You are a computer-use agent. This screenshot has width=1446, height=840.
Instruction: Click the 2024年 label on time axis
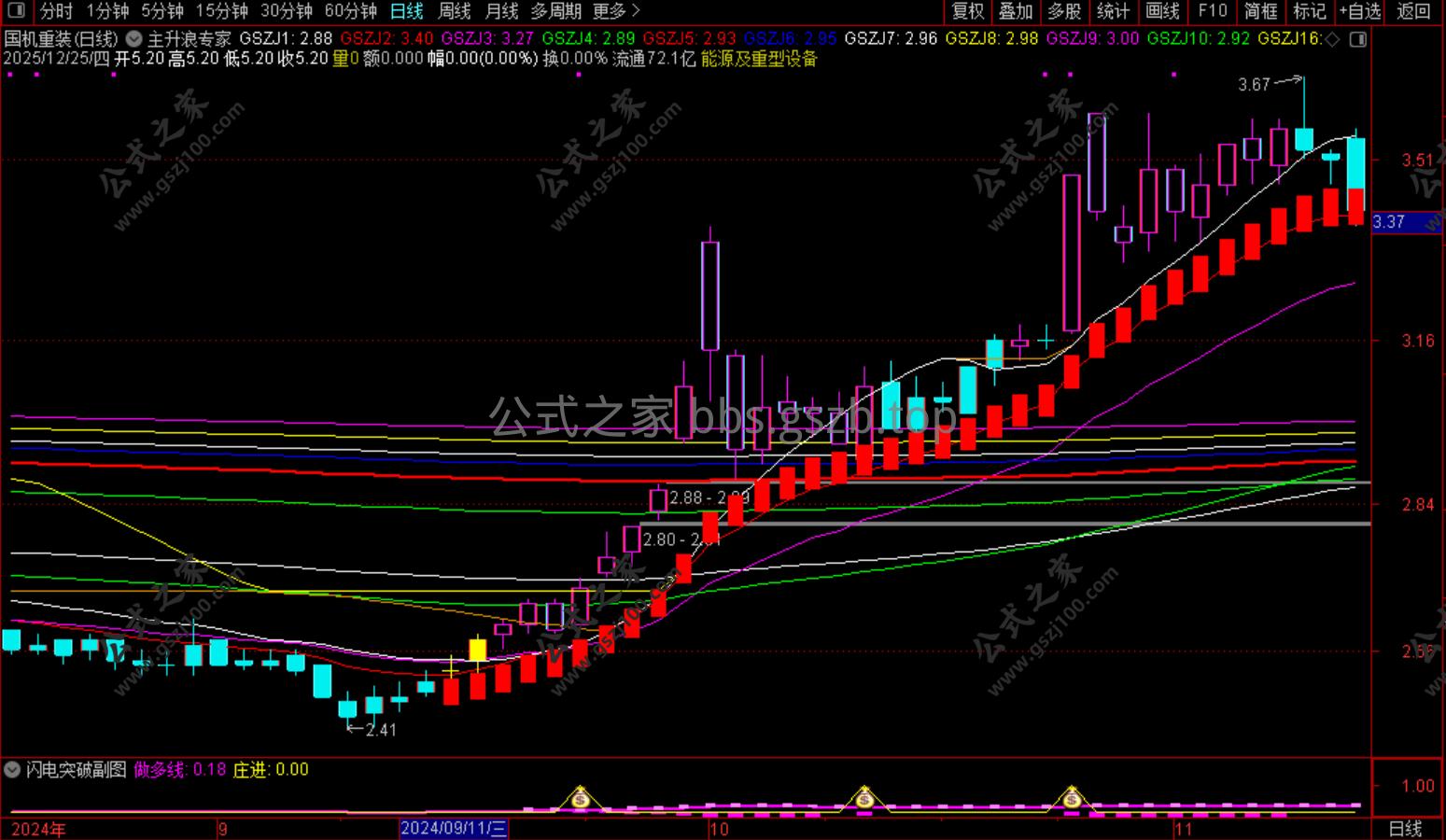tap(38, 829)
